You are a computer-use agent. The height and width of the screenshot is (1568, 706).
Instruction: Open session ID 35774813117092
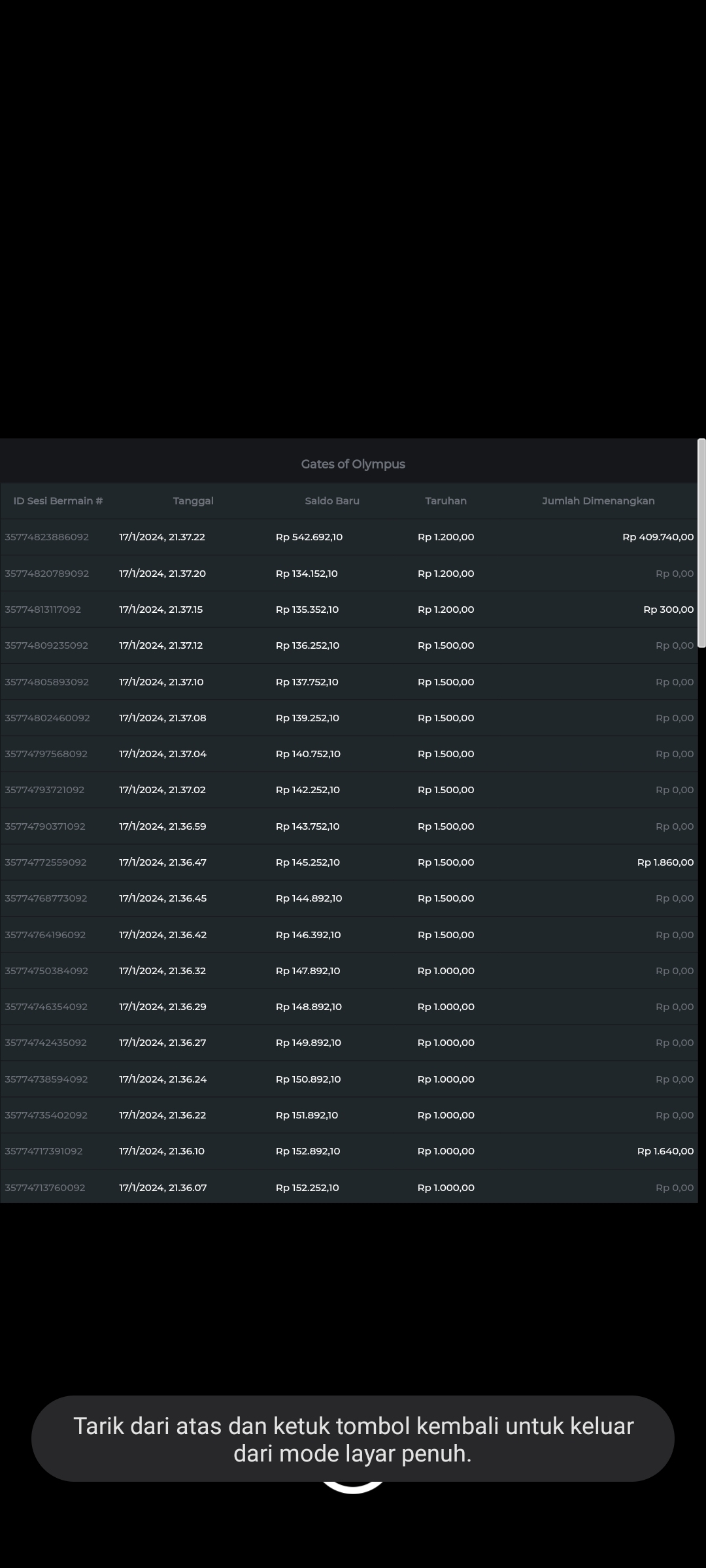tap(43, 610)
